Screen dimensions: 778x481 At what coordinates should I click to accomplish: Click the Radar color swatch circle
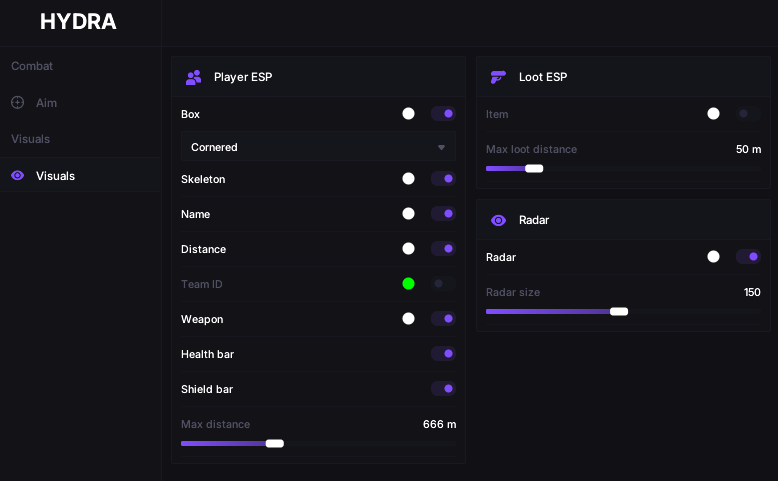coord(713,257)
